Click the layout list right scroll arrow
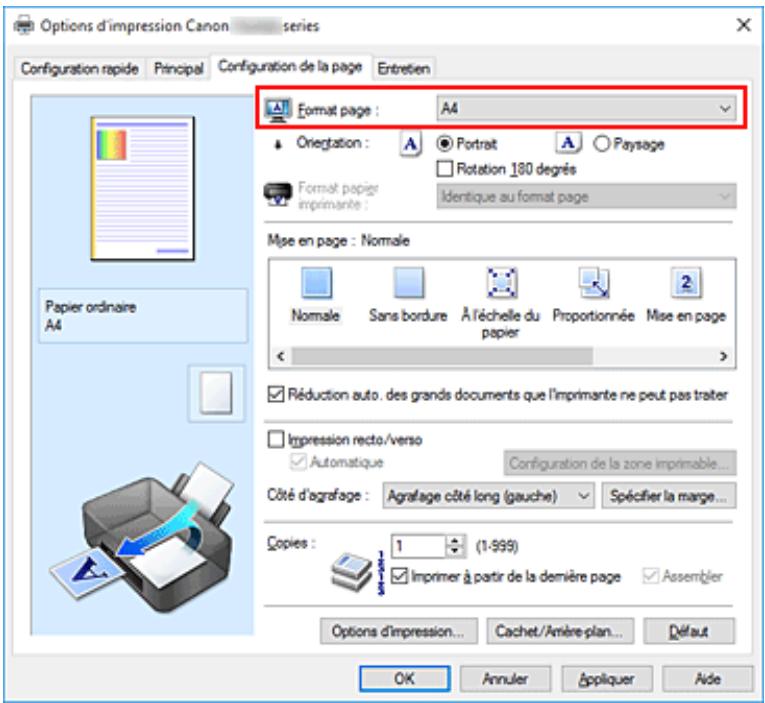 pyautogui.click(x=724, y=356)
